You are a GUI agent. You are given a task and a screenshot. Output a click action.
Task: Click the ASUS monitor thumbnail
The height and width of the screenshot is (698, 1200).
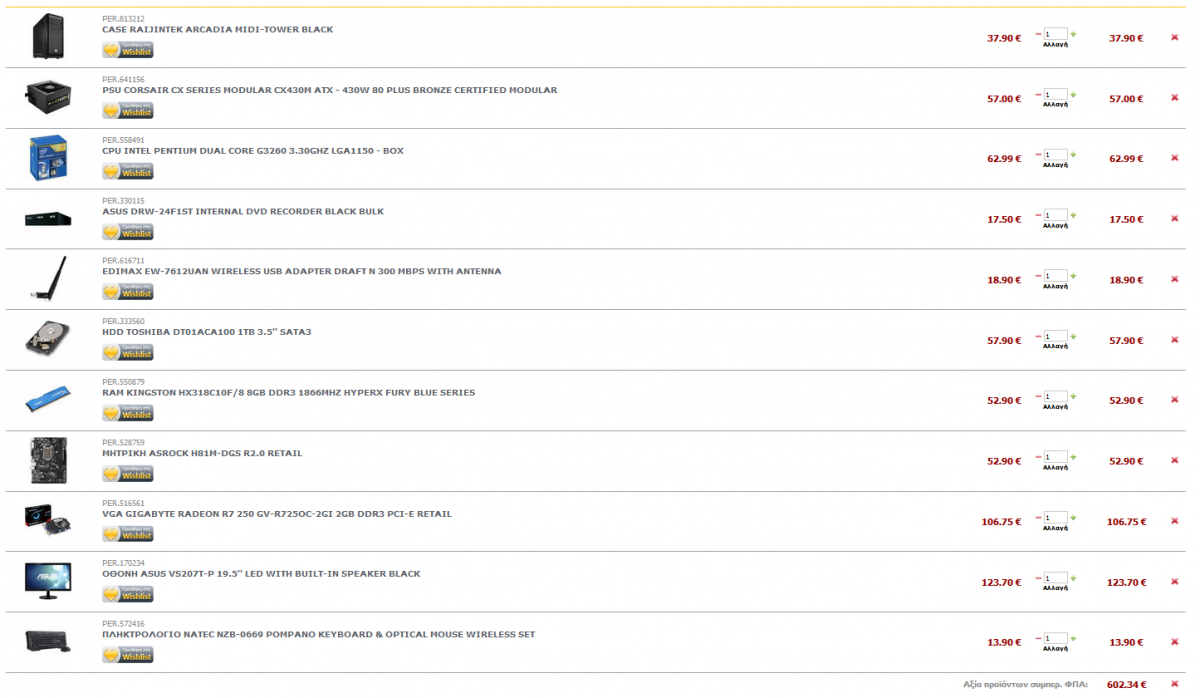[48, 581]
